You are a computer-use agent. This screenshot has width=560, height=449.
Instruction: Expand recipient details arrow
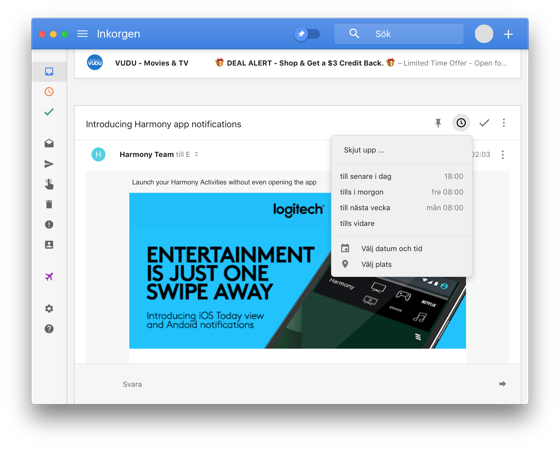[x=196, y=154]
